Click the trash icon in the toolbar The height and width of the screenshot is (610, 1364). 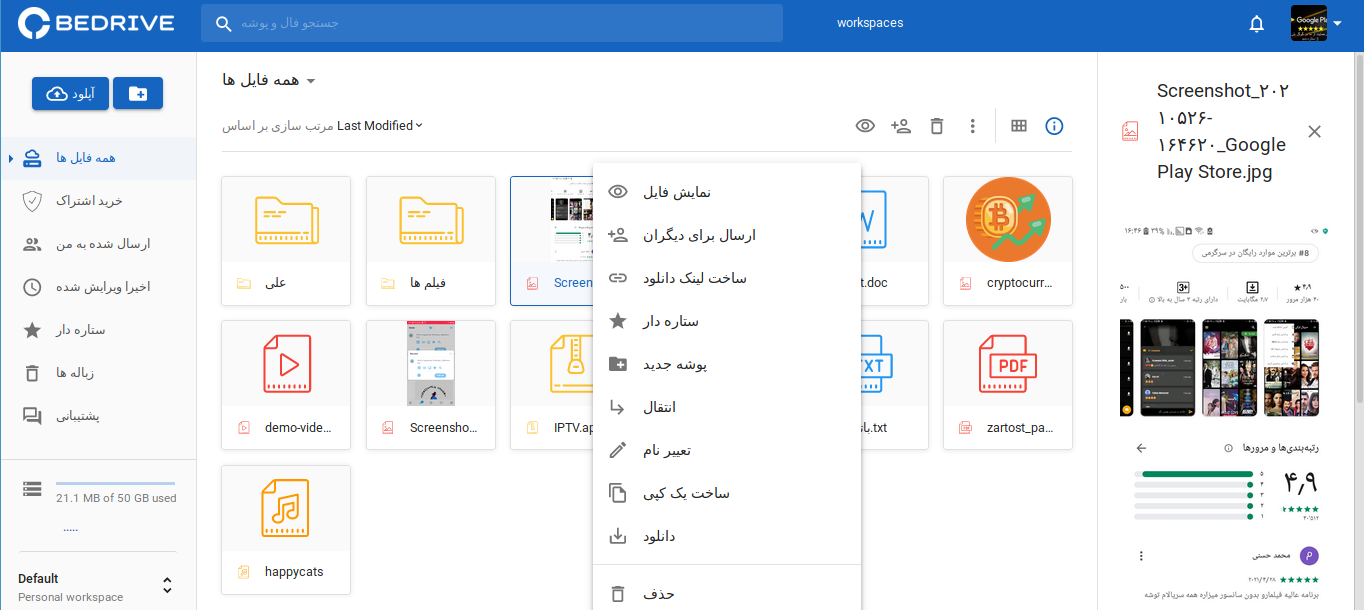[x=936, y=126]
